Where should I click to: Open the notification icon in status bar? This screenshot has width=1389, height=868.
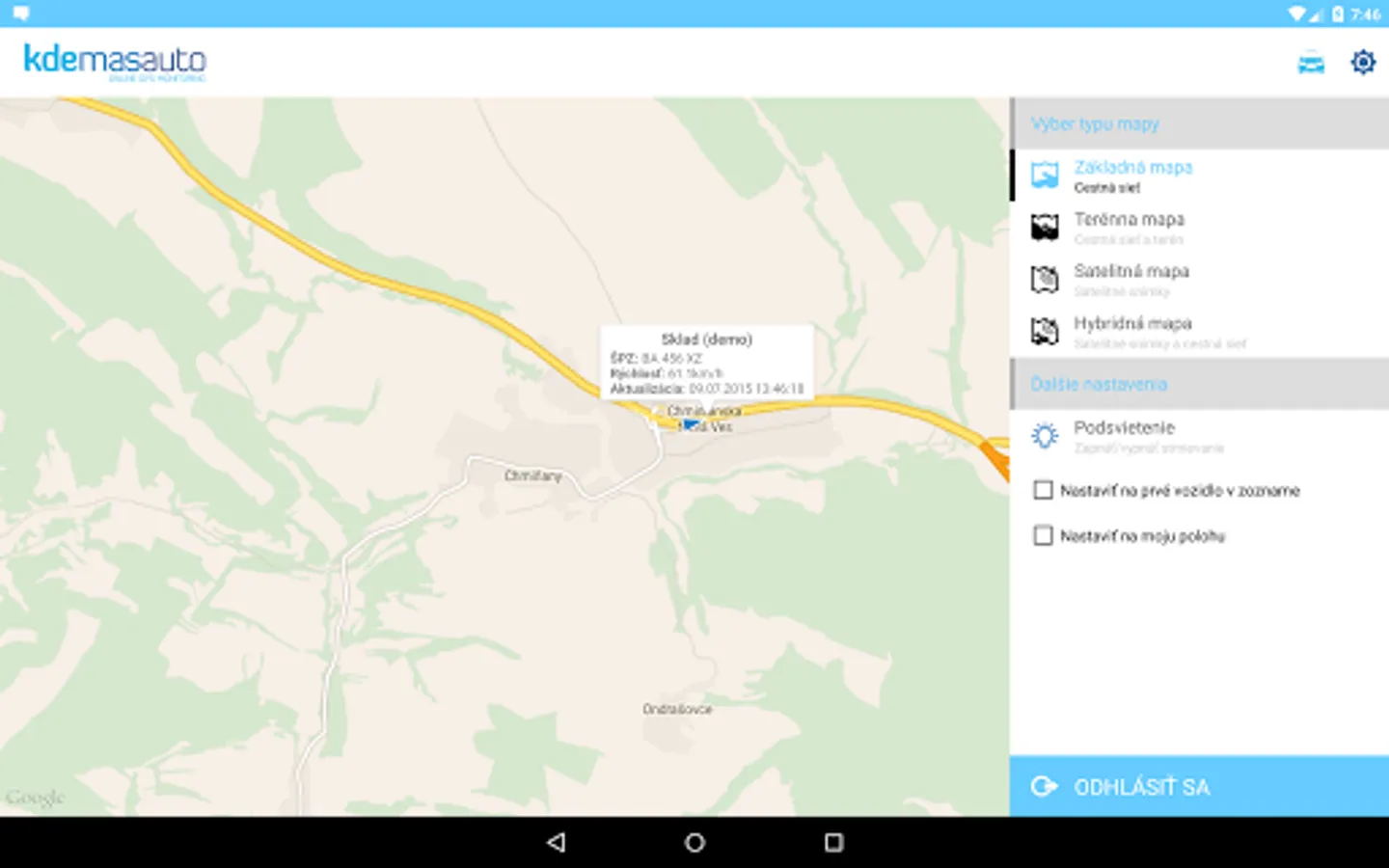pyautogui.click(x=21, y=14)
